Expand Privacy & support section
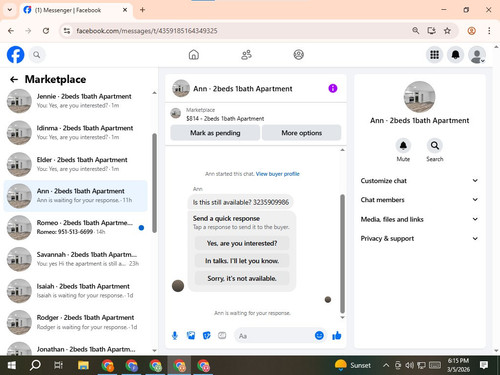Screen dimensions: 500x375 pos(419,238)
